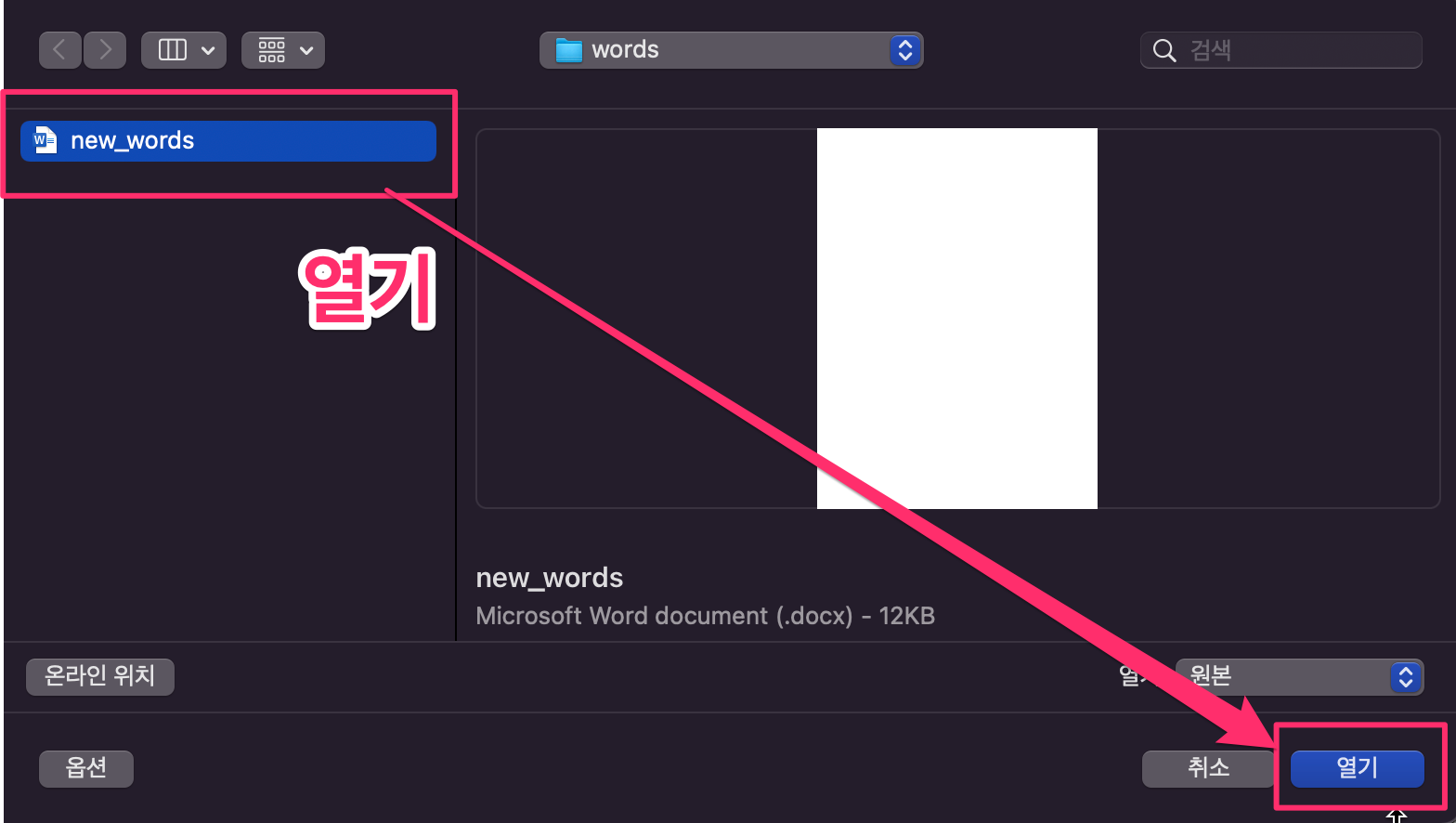The width and height of the screenshot is (1456, 823).
Task: Open the words folder location popup
Action: click(731, 50)
